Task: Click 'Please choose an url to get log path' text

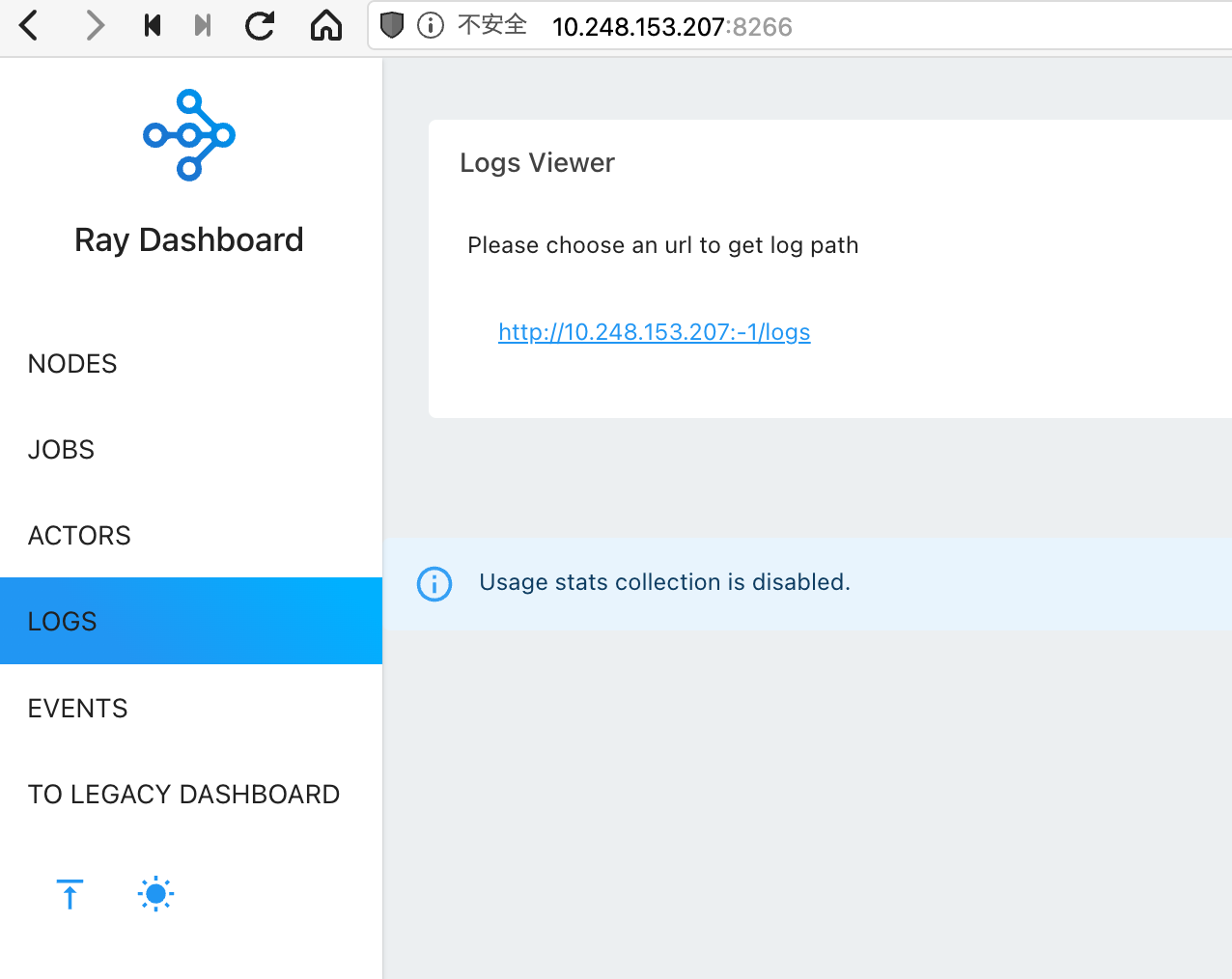Action: pyautogui.click(x=663, y=245)
